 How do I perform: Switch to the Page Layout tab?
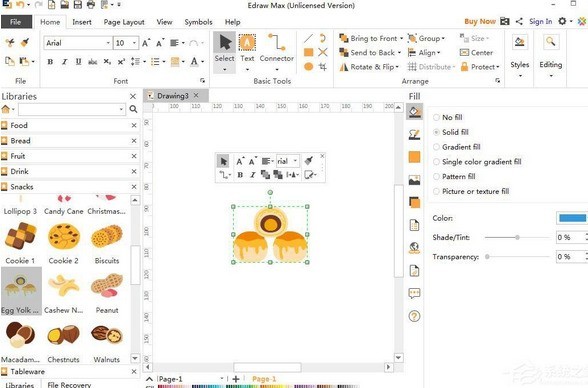coord(124,22)
